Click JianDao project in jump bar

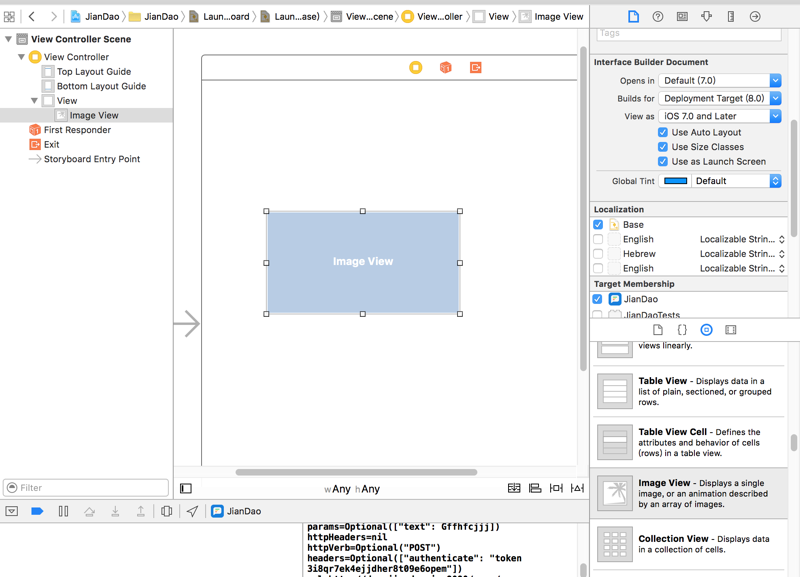95,17
